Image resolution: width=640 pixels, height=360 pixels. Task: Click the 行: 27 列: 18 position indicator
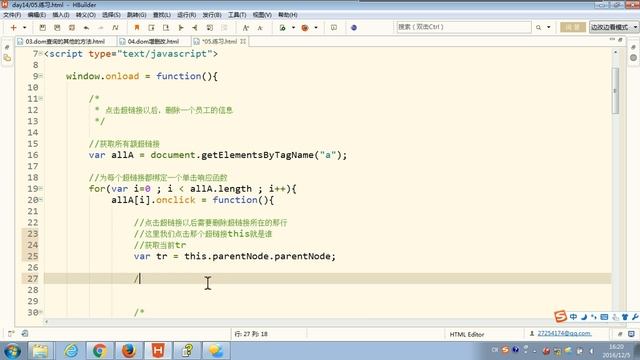click(x=251, y=334)
